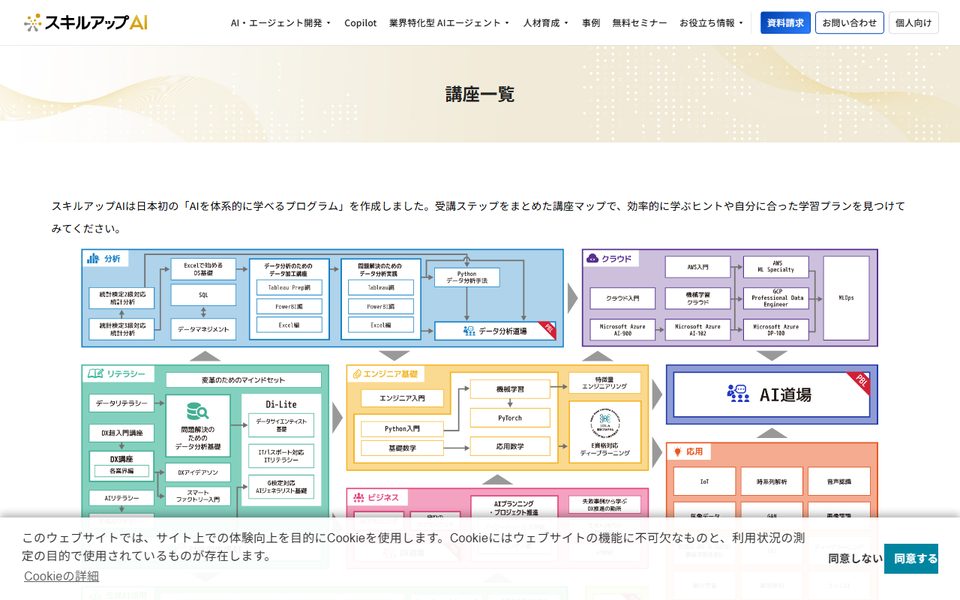Open the Cookieの詳細 link
960x600 pixels.
pyautogui.click(x=61, y=576)
